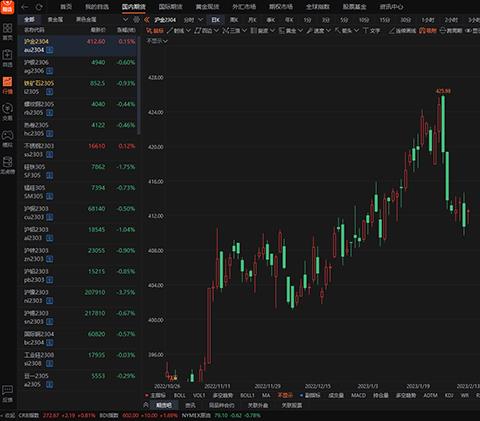Click the 425.98 high price label
The width and height of the screenshot is (480, 421).
(443, 91)
